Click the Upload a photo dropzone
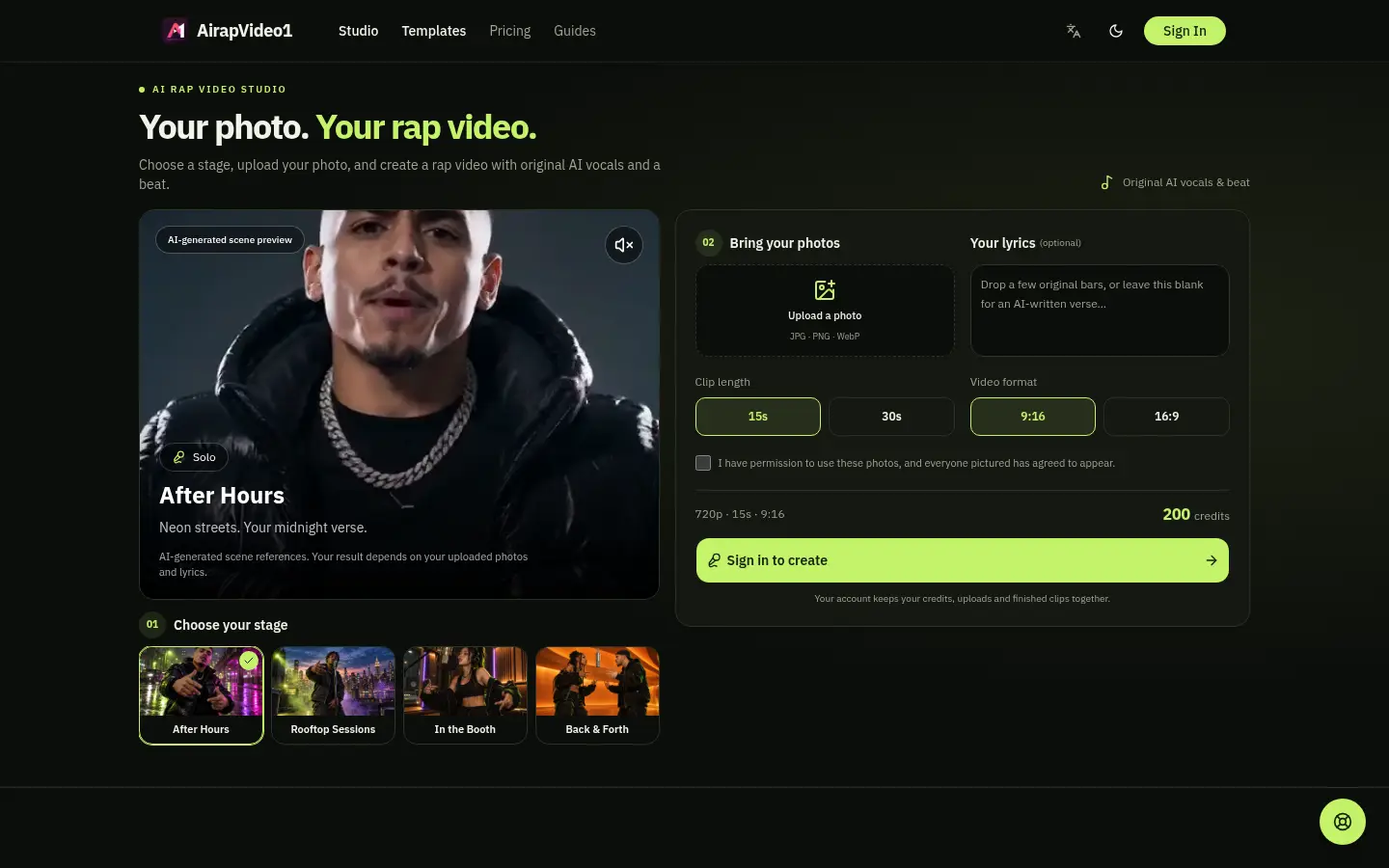The width and height of the screenshot is (1389, 868). pyautogui.click(x=825, y=311)
